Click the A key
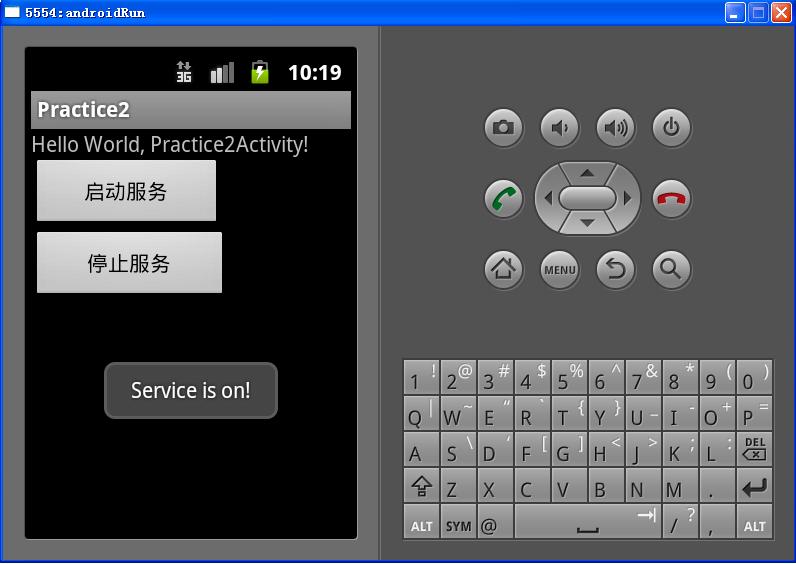Viewport: 796px width, 564px height. pyautogui.click(x=421, y=449)
